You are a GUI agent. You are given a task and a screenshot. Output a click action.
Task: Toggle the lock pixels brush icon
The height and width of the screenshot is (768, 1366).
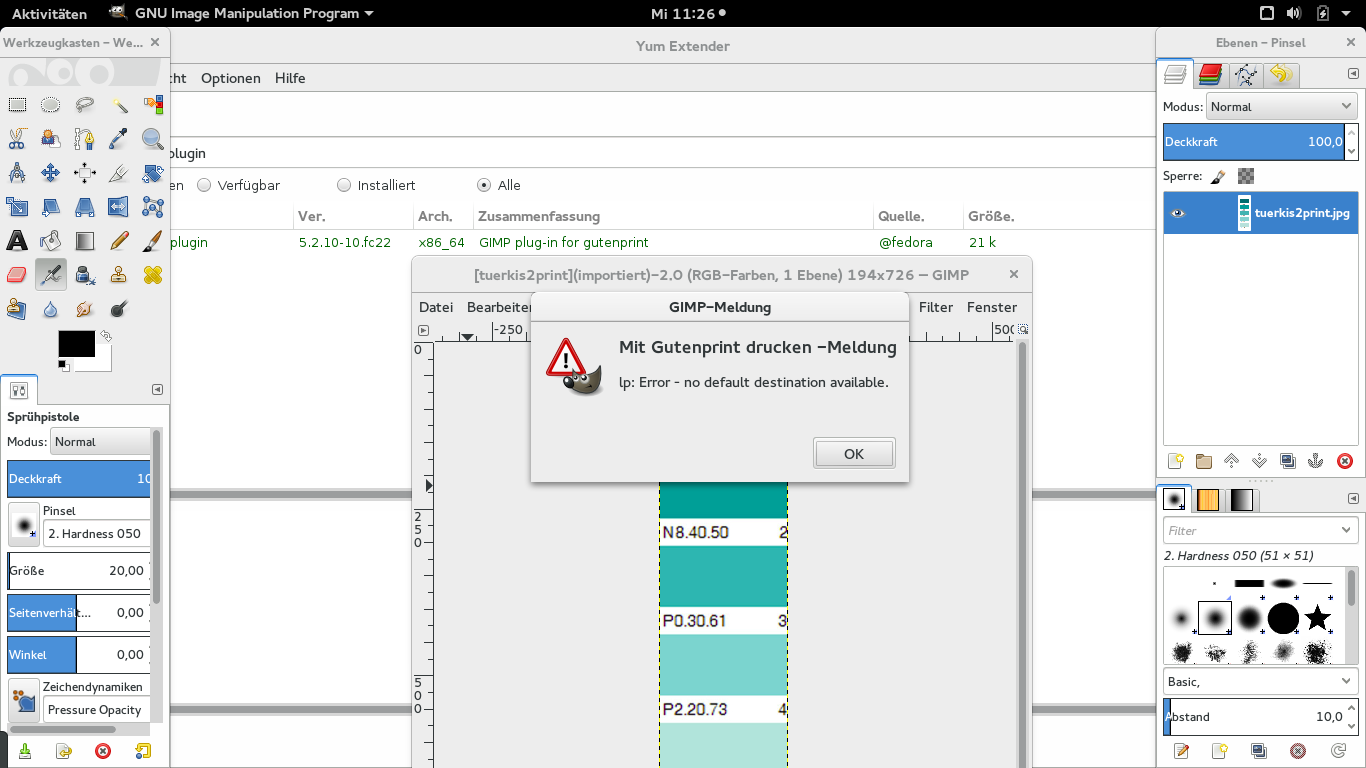[x=1217, y=176]
